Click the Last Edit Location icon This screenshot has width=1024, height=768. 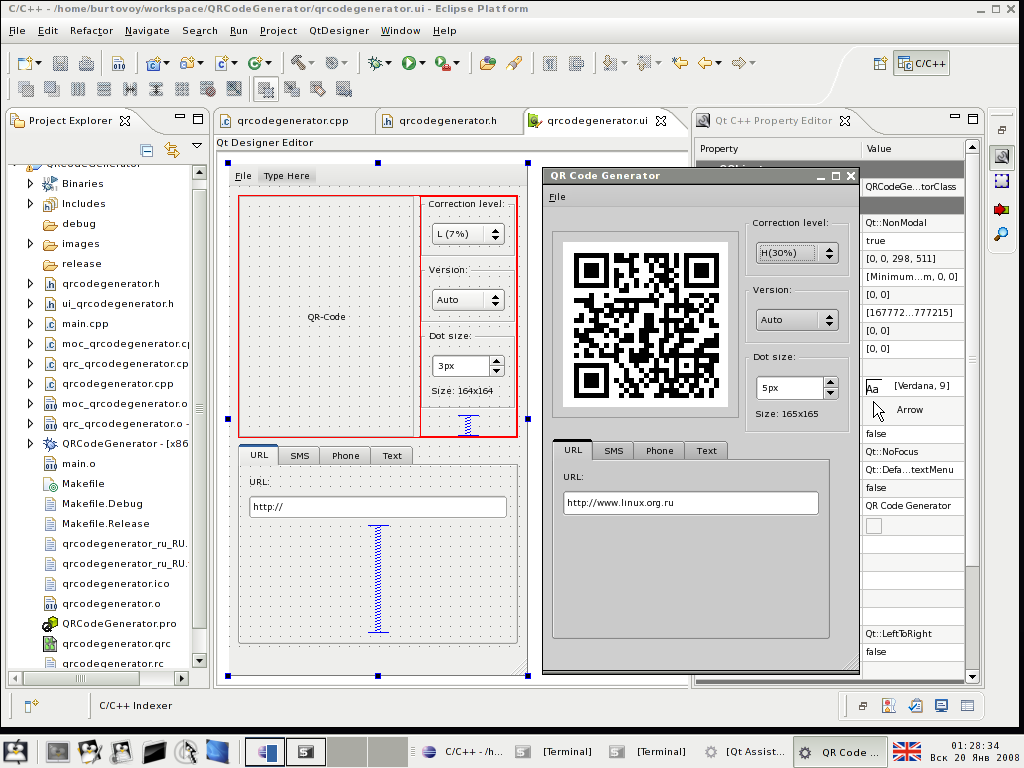(680, 63)
